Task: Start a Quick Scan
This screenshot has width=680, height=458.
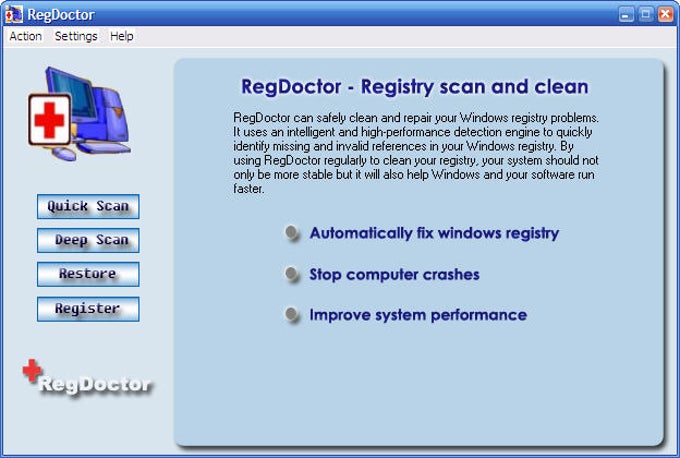Action: 88,206
